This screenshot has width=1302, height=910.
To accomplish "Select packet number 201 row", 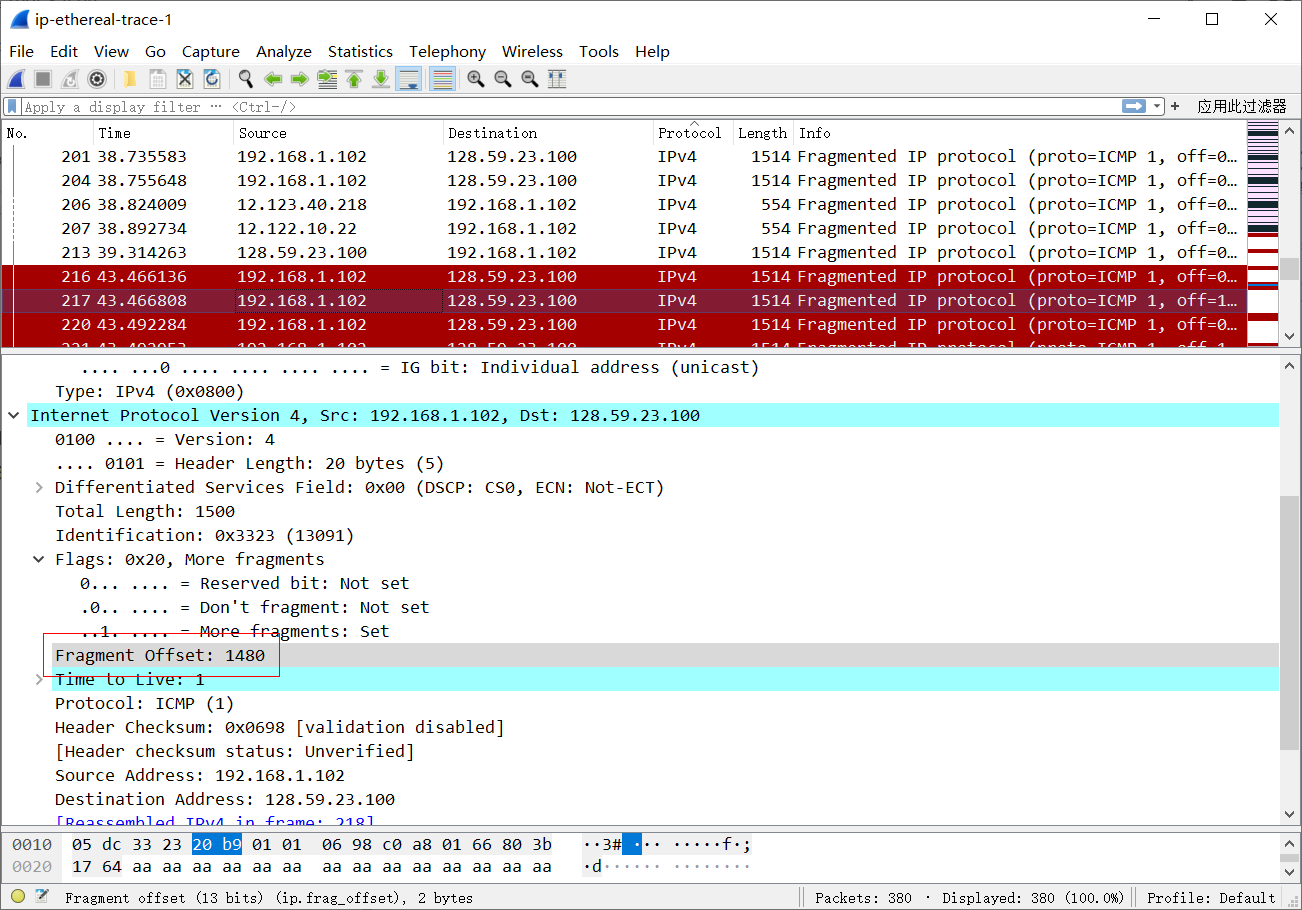I will pyautogui.click(x=624, y=157).
